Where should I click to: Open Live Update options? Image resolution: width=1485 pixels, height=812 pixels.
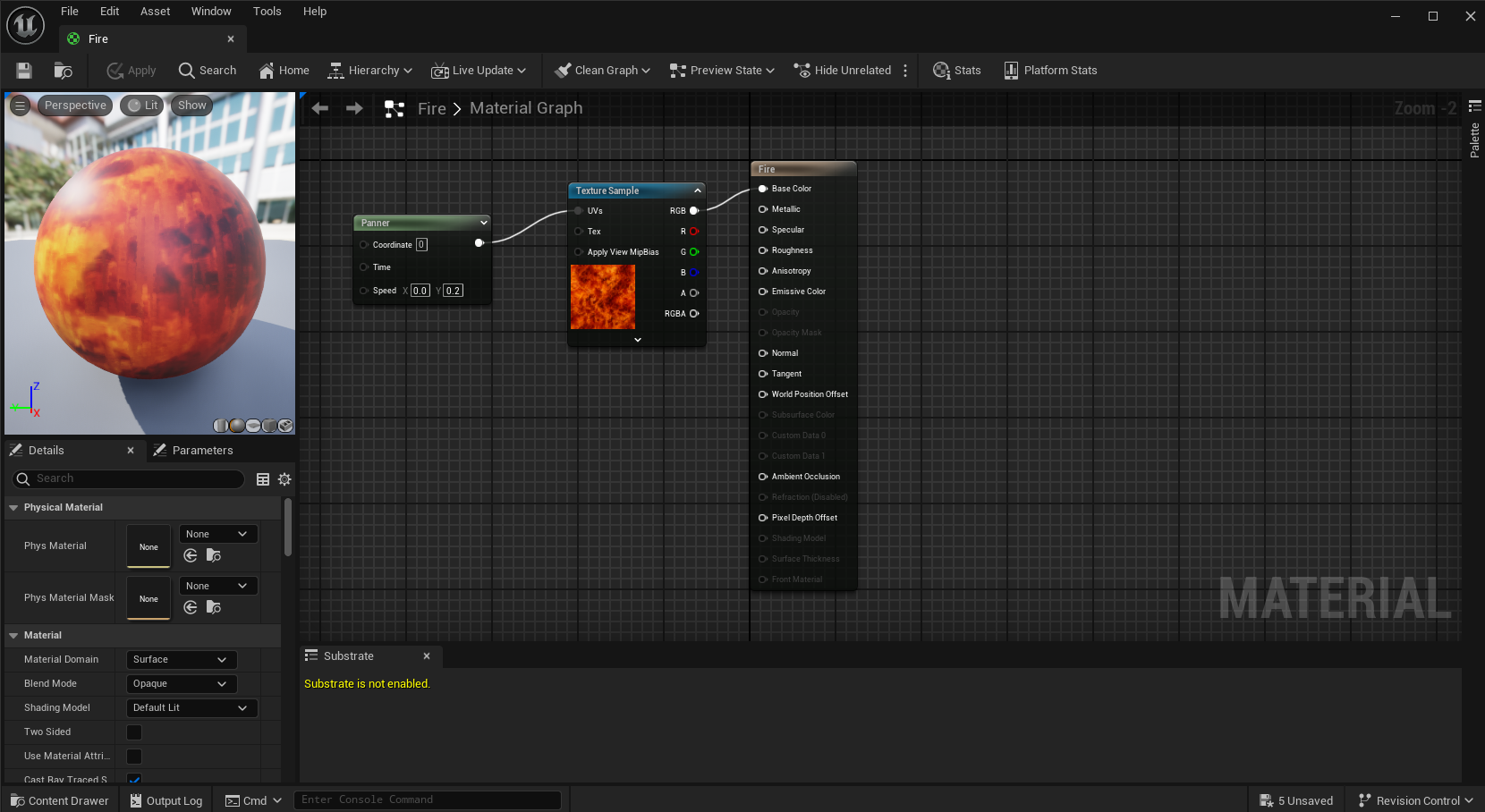pos(479,71)
